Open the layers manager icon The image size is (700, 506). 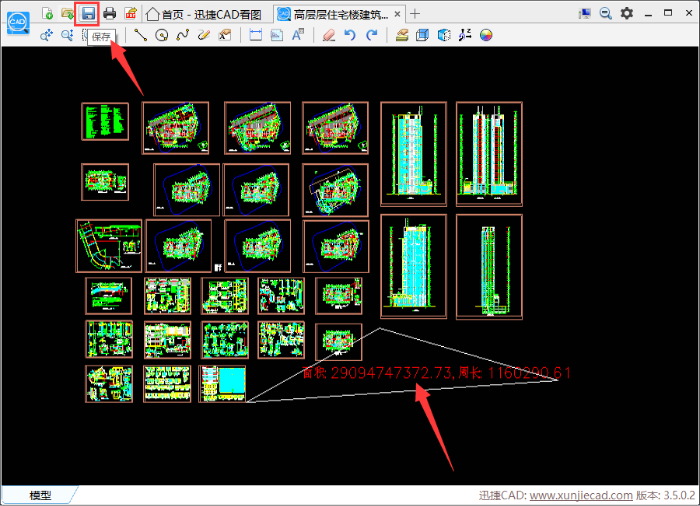pos(402,35)
